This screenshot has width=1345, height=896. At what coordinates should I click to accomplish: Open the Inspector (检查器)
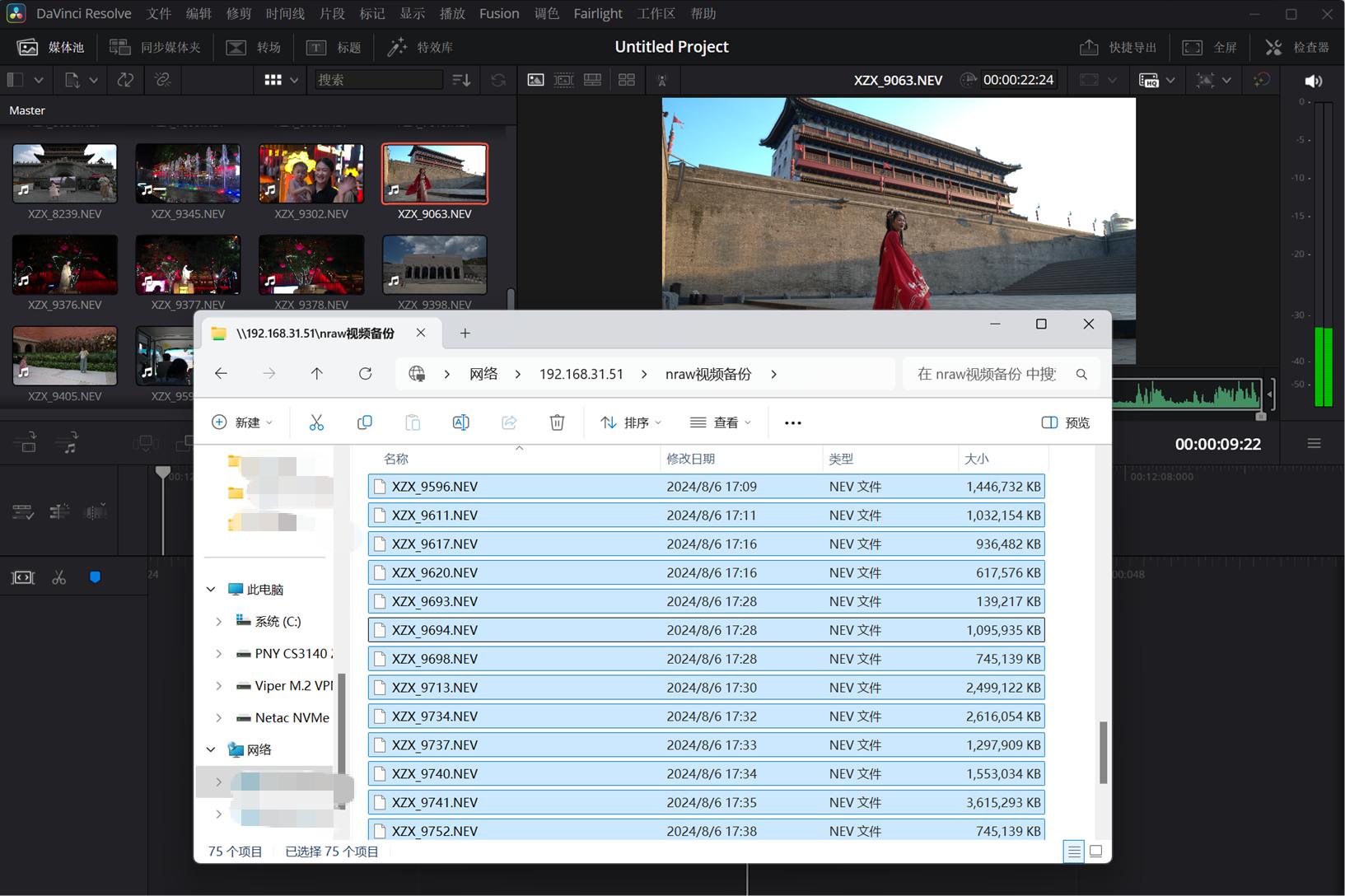[x=1297, y=47]
